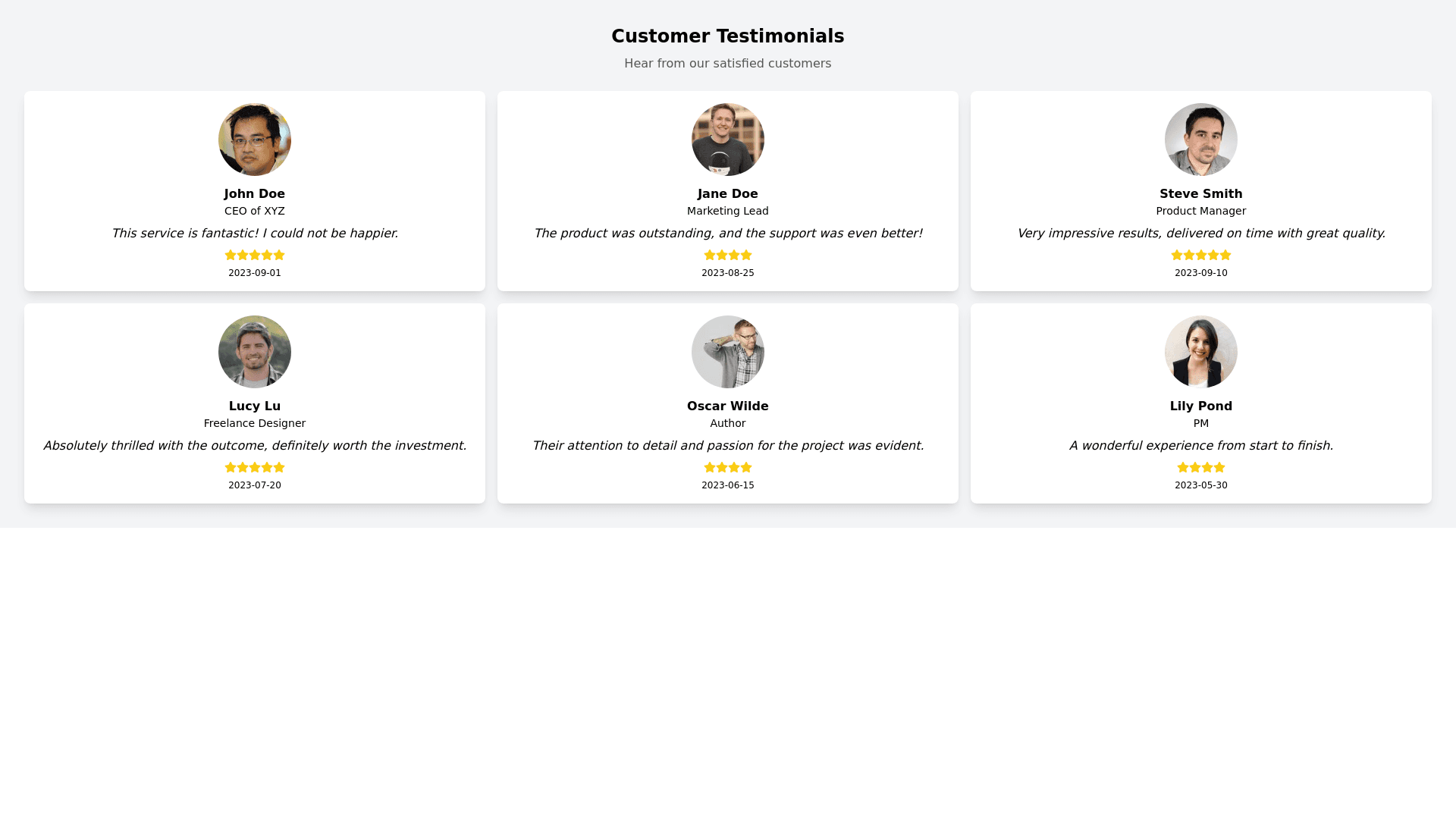
Task: Click Oscar Wilde's avatar photo
Action: (x=728, y=352)
